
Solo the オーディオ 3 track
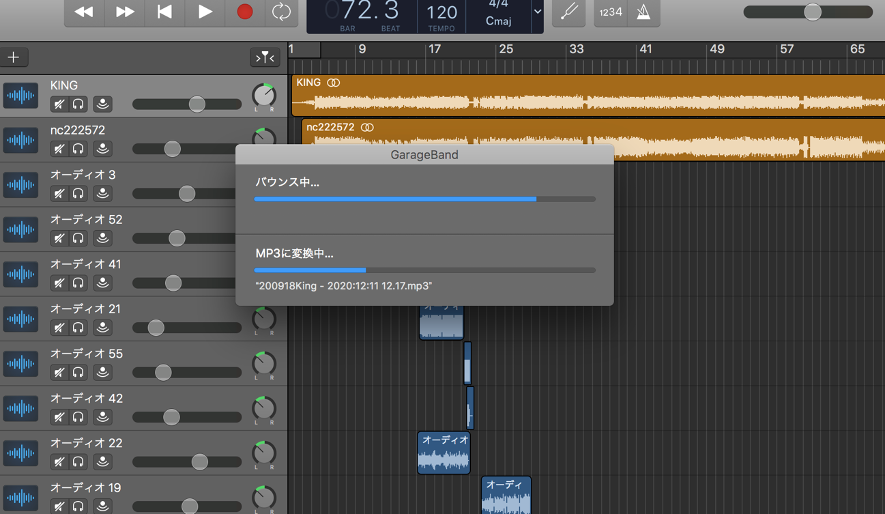pos(78,193)
